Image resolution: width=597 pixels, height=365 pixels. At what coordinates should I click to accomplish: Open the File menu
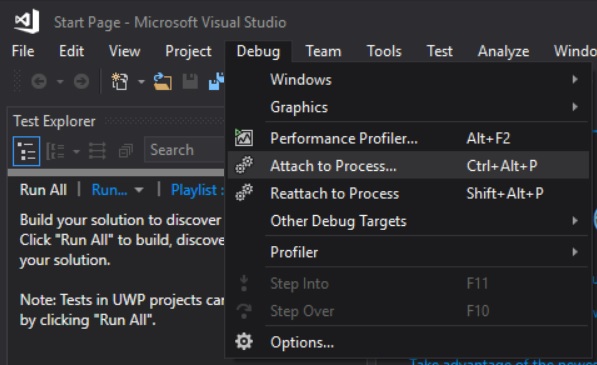click(x=23, y=51)
